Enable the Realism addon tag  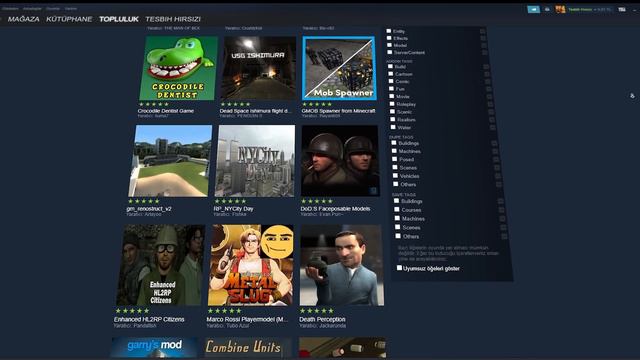point(393,120)
